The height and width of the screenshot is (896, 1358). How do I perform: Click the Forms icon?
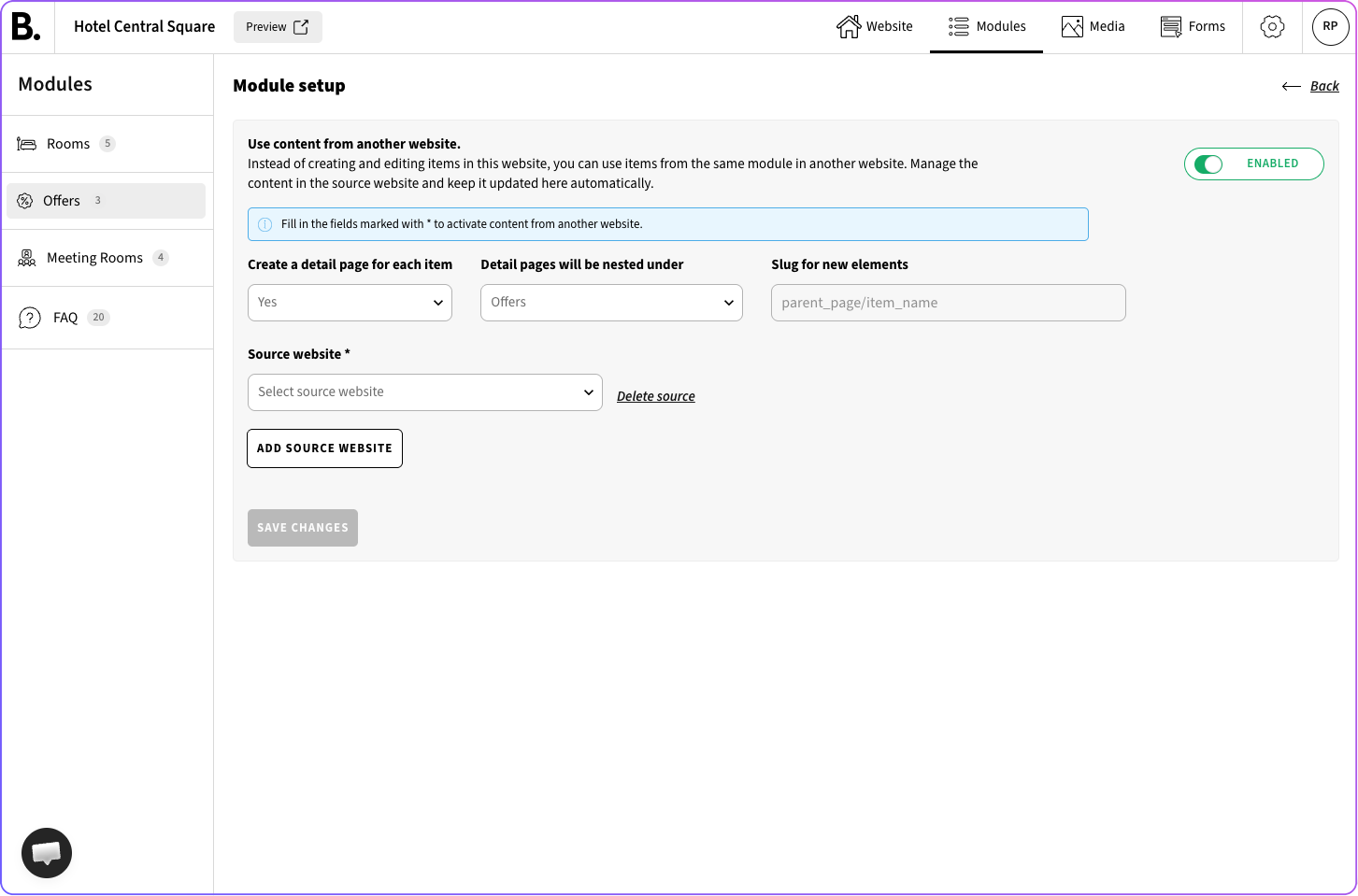[x=1171, y=27]
